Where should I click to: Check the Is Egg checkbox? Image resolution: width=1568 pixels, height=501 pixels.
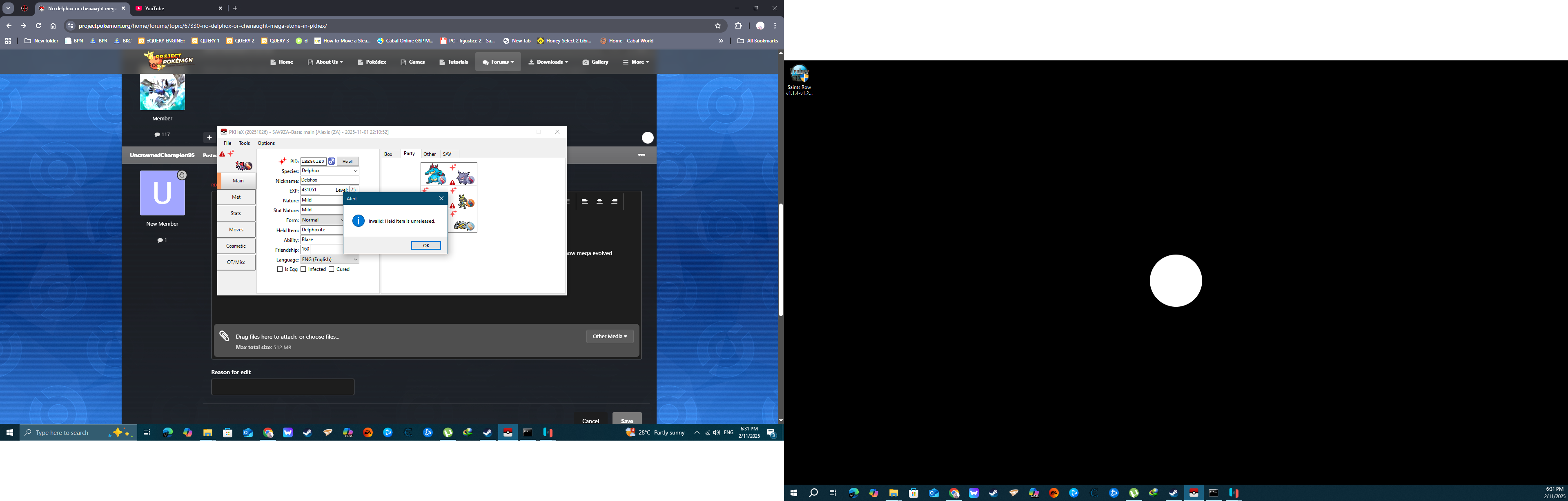(x=280, y=269)
